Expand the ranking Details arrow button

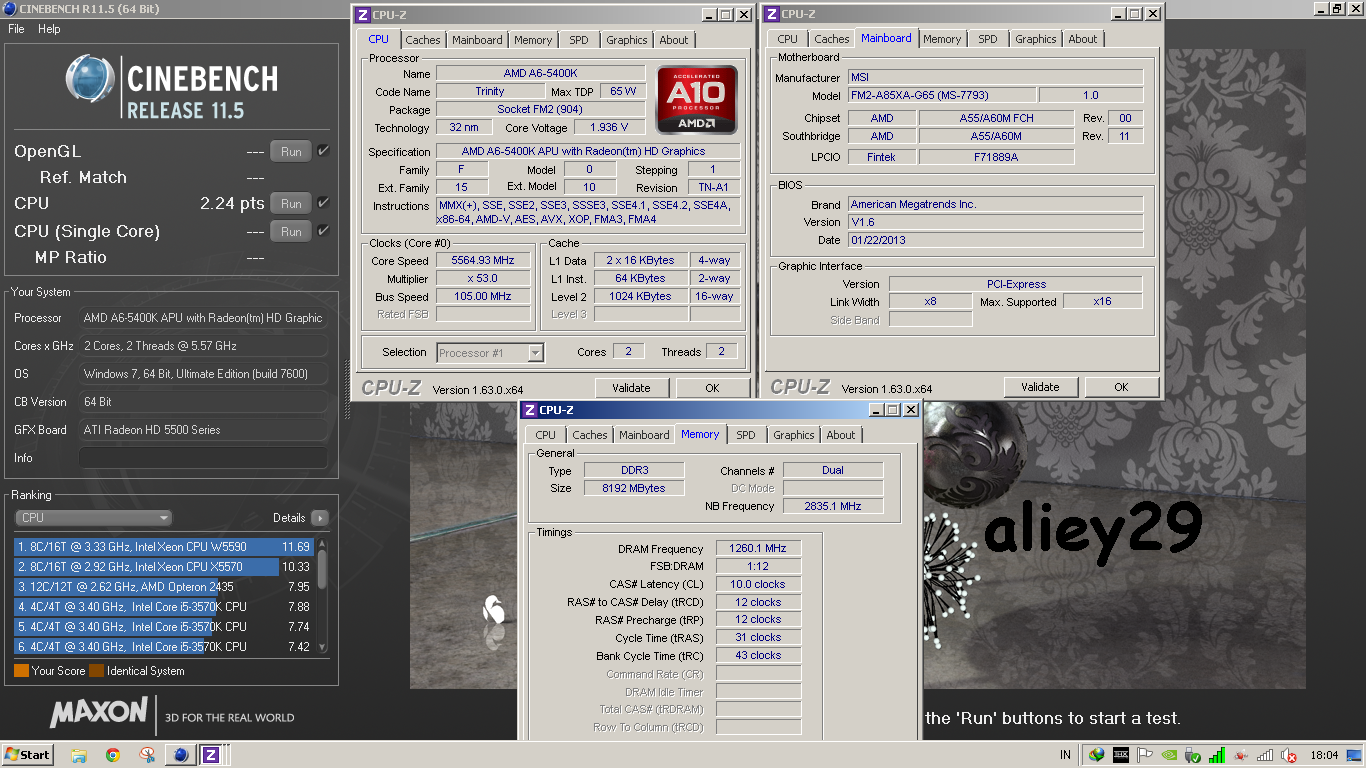click(x=319, y=518)
